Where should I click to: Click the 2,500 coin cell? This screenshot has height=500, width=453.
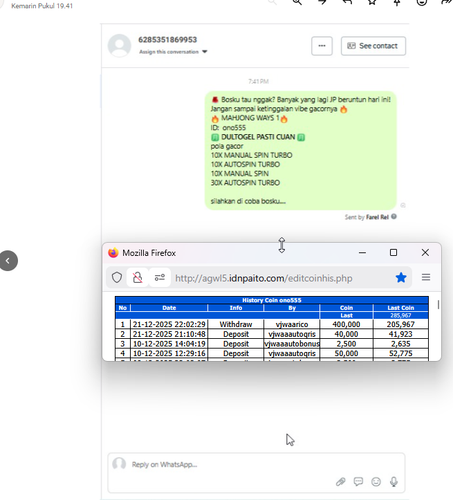(346, 344)
